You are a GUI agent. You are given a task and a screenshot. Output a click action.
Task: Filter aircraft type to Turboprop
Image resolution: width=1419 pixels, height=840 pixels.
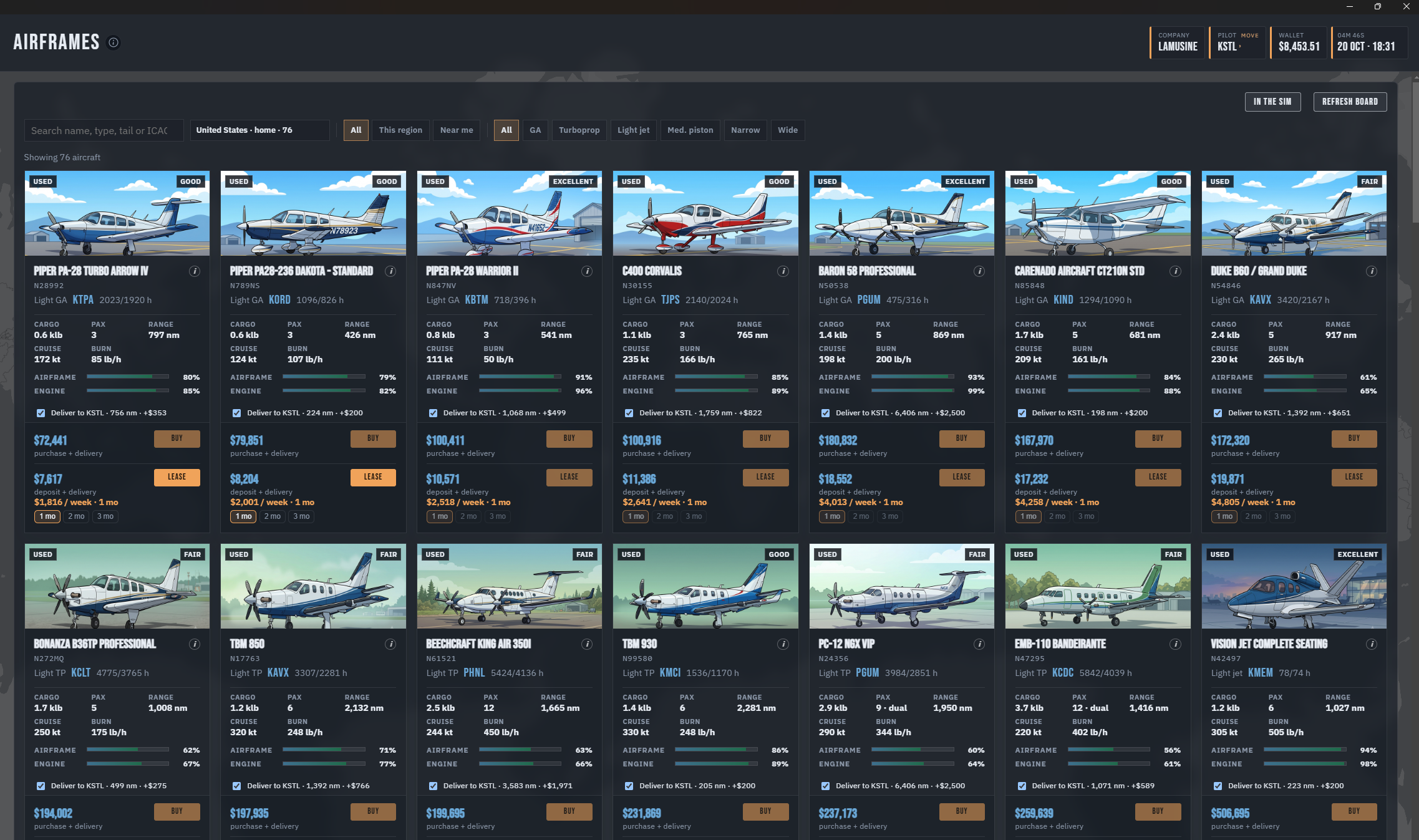tap(579, 130)
